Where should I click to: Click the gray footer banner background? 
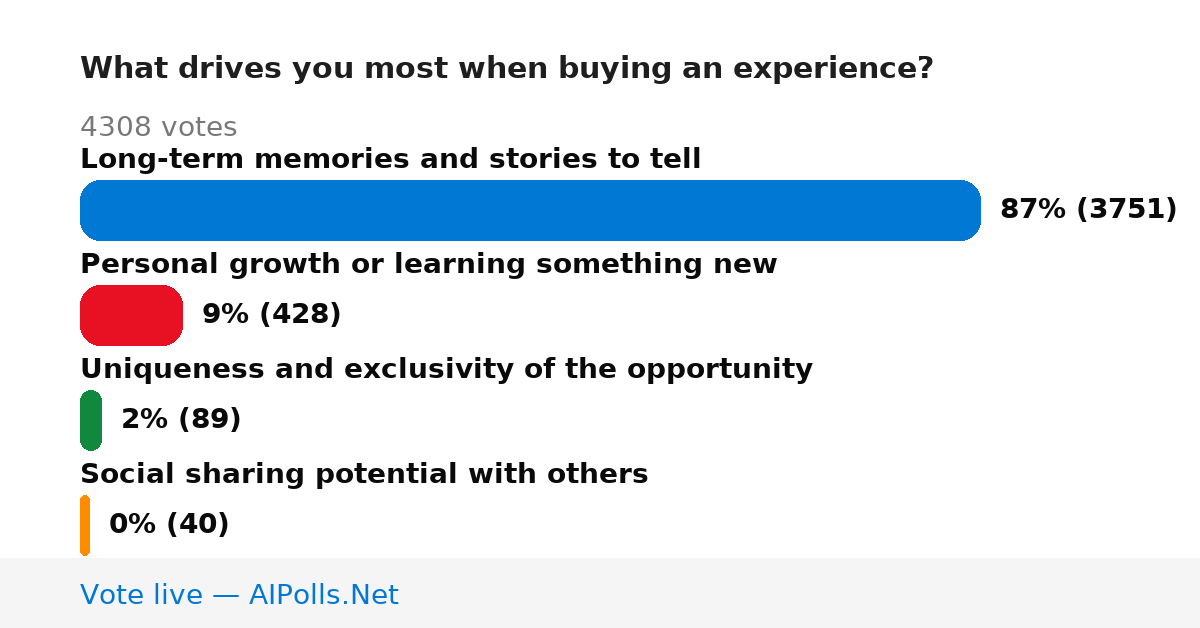[x=800, y=593]
